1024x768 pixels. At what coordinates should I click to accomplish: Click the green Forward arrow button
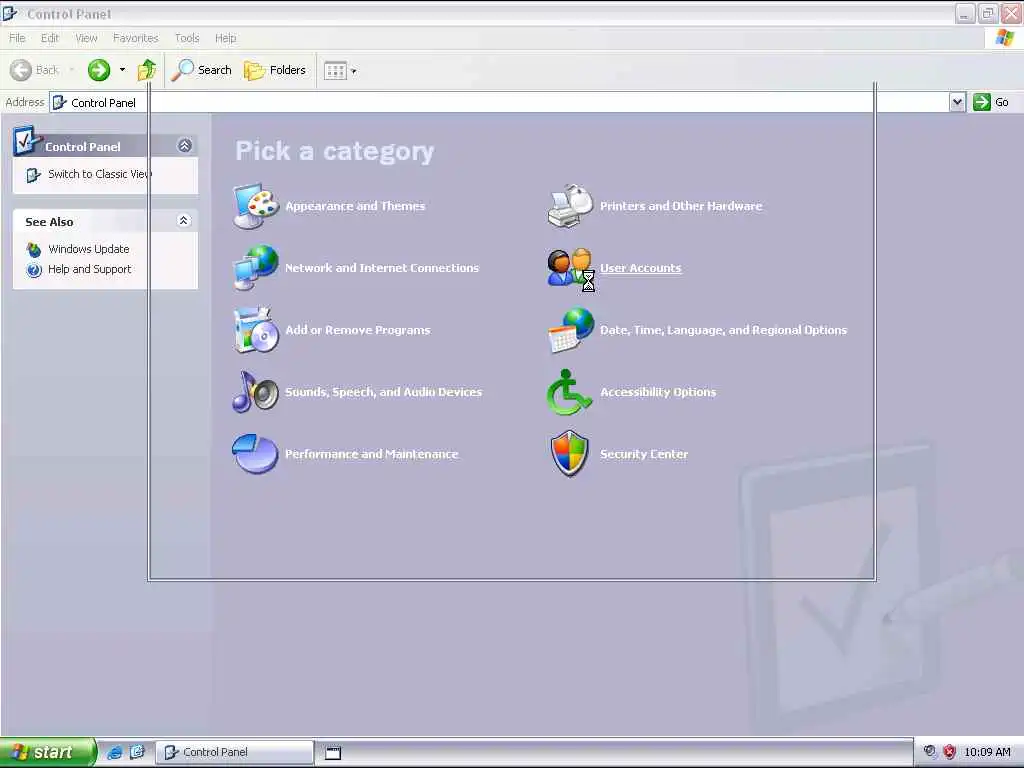pos(99,70)
